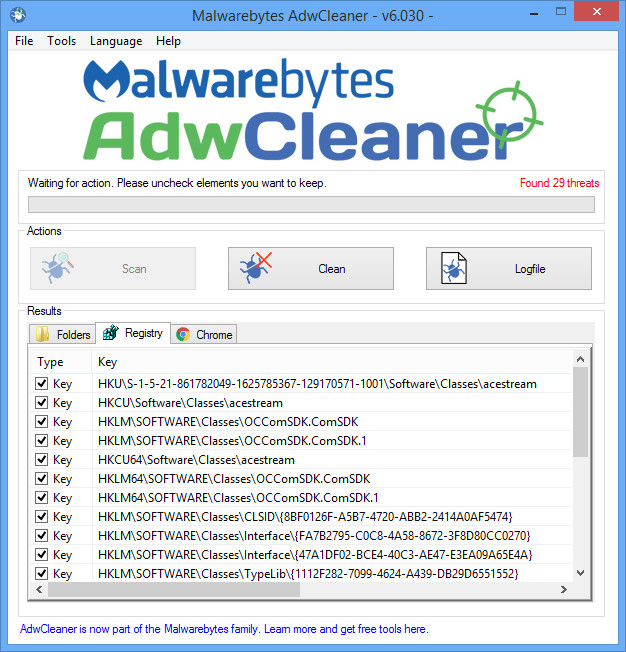
Task: Uncheck the HKLM OCComSDK.ComSDK.1 key checkbox
Action: pos(42,440)
